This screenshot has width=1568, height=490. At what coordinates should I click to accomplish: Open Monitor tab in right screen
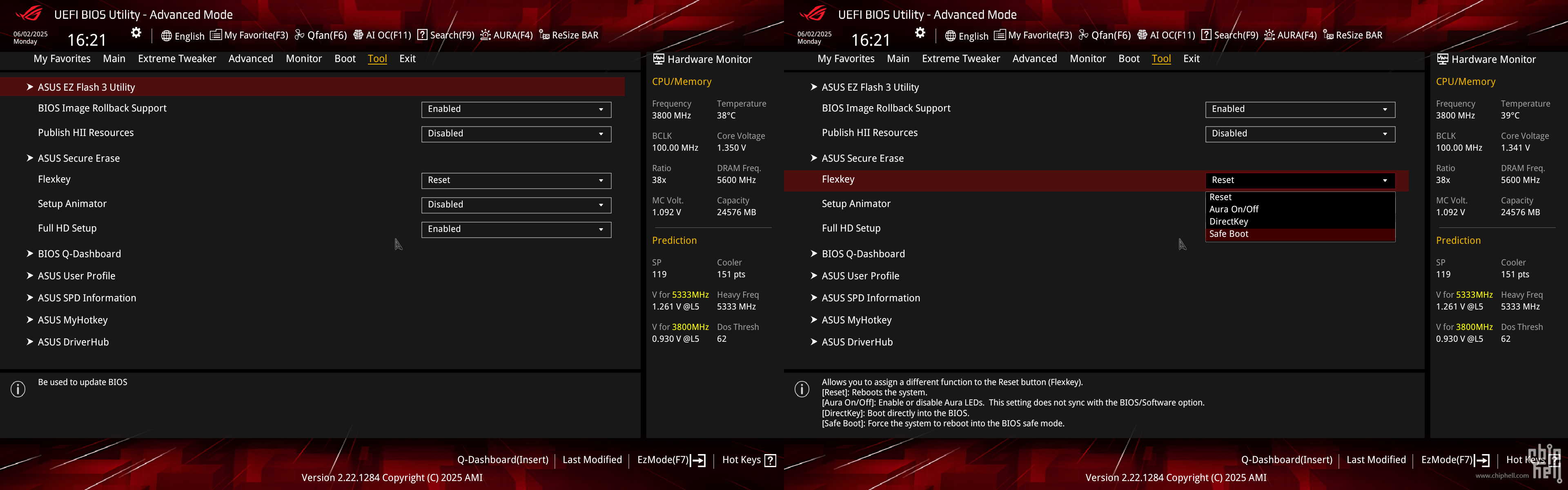[1088, 58]
